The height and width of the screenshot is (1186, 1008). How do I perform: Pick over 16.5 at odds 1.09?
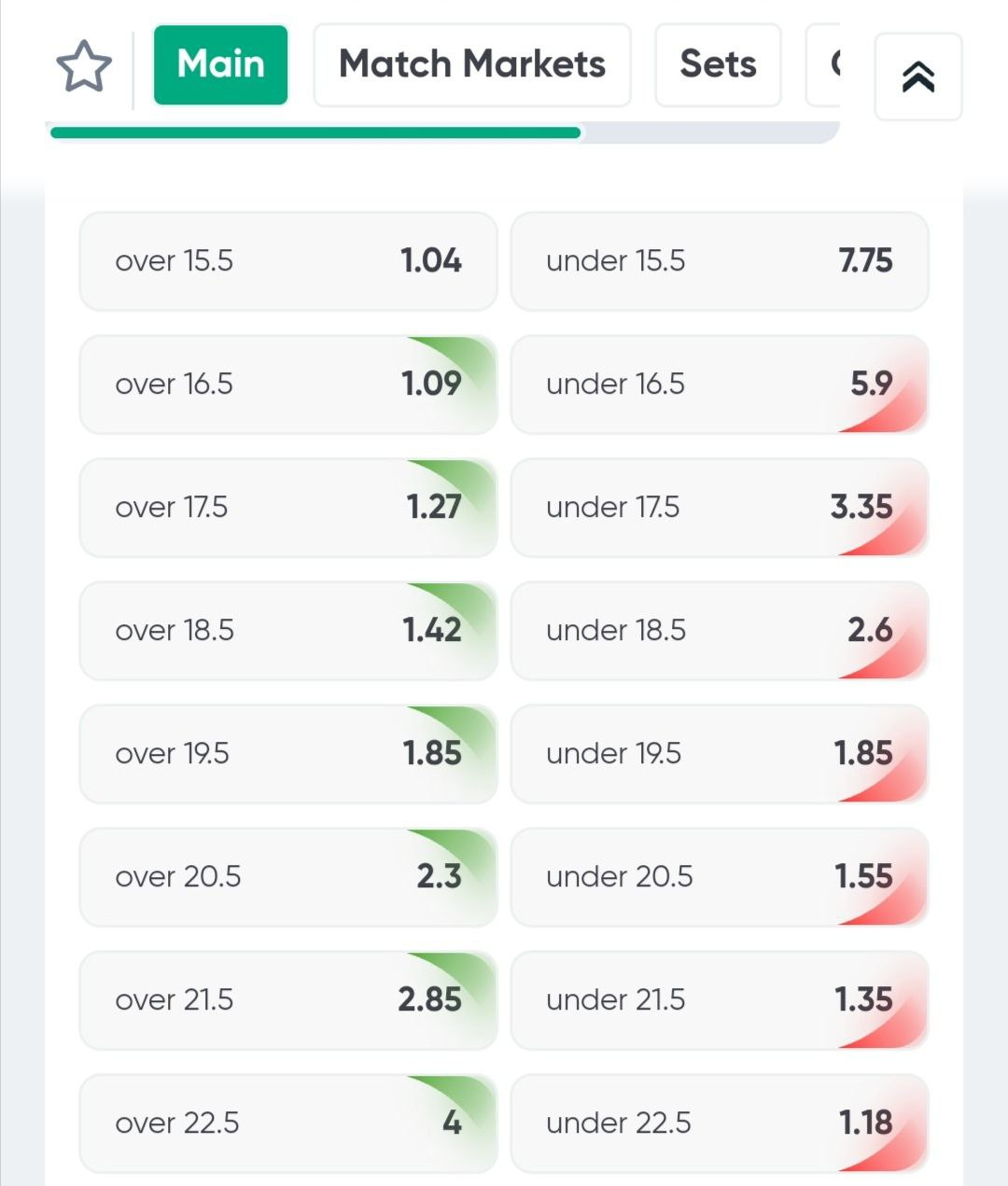point(288,384)
